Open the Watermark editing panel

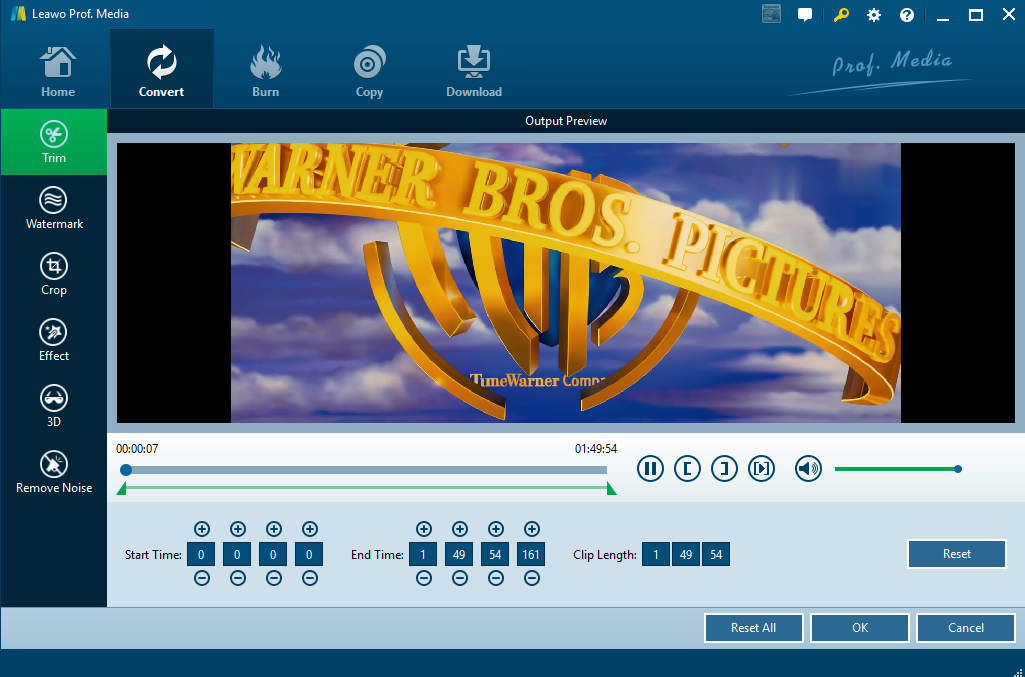[x=54, y=207]
